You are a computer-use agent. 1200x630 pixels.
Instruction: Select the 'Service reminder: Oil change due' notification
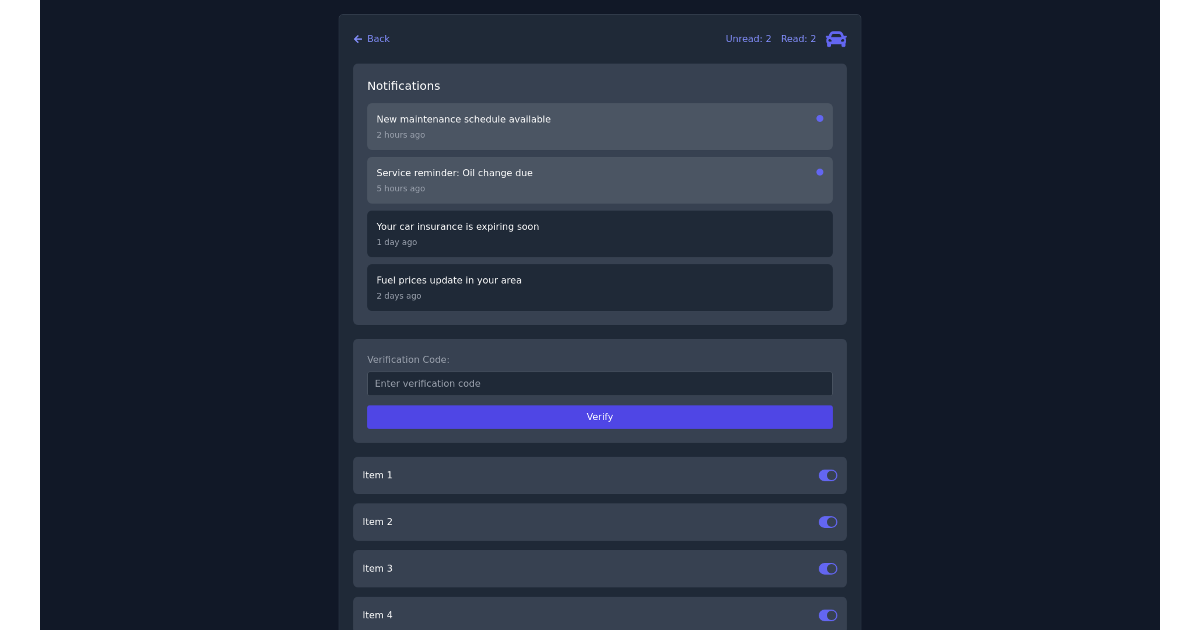[600, 180]
